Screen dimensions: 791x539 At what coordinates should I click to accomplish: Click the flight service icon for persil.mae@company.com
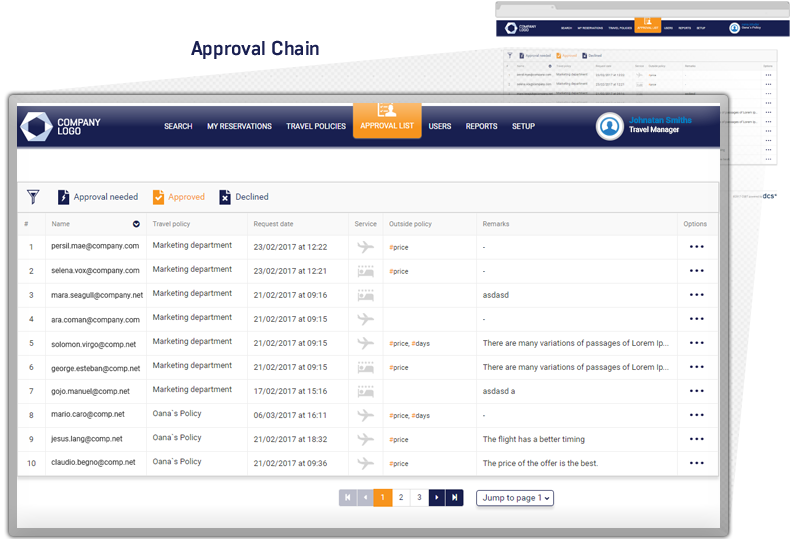tap(365, 246)
